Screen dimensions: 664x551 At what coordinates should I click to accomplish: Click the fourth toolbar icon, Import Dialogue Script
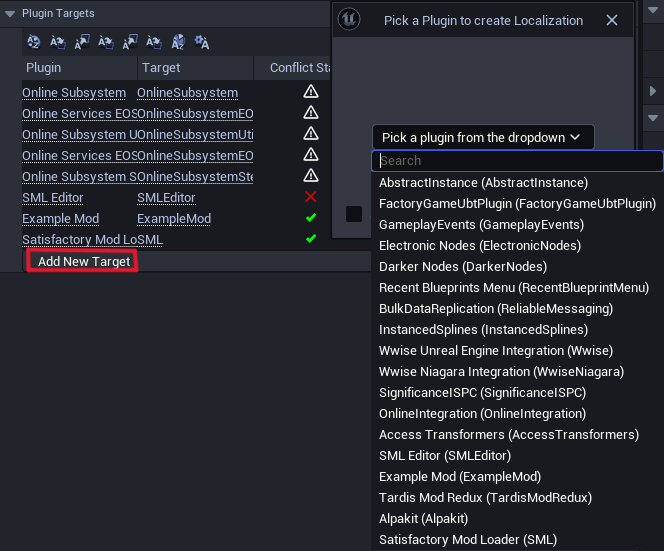click(106, 42)
